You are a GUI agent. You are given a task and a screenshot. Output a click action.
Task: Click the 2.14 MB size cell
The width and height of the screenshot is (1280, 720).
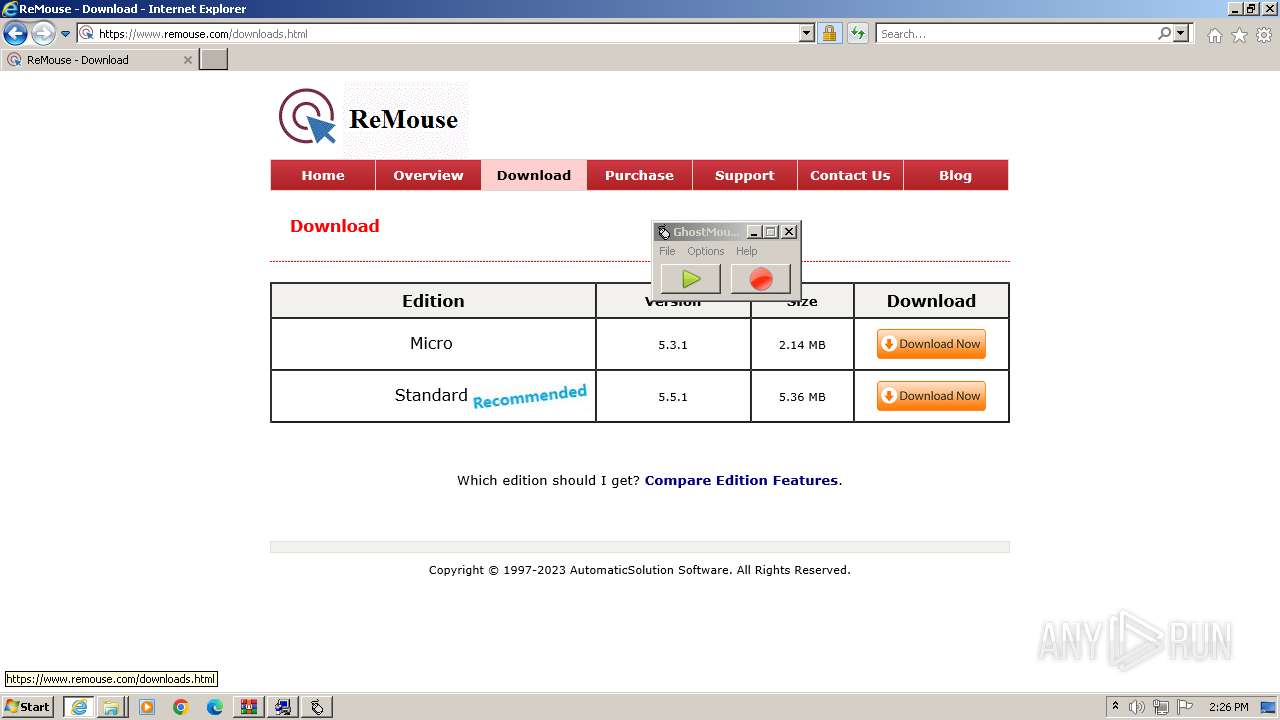pyautogui.click(x=802, y=345)
